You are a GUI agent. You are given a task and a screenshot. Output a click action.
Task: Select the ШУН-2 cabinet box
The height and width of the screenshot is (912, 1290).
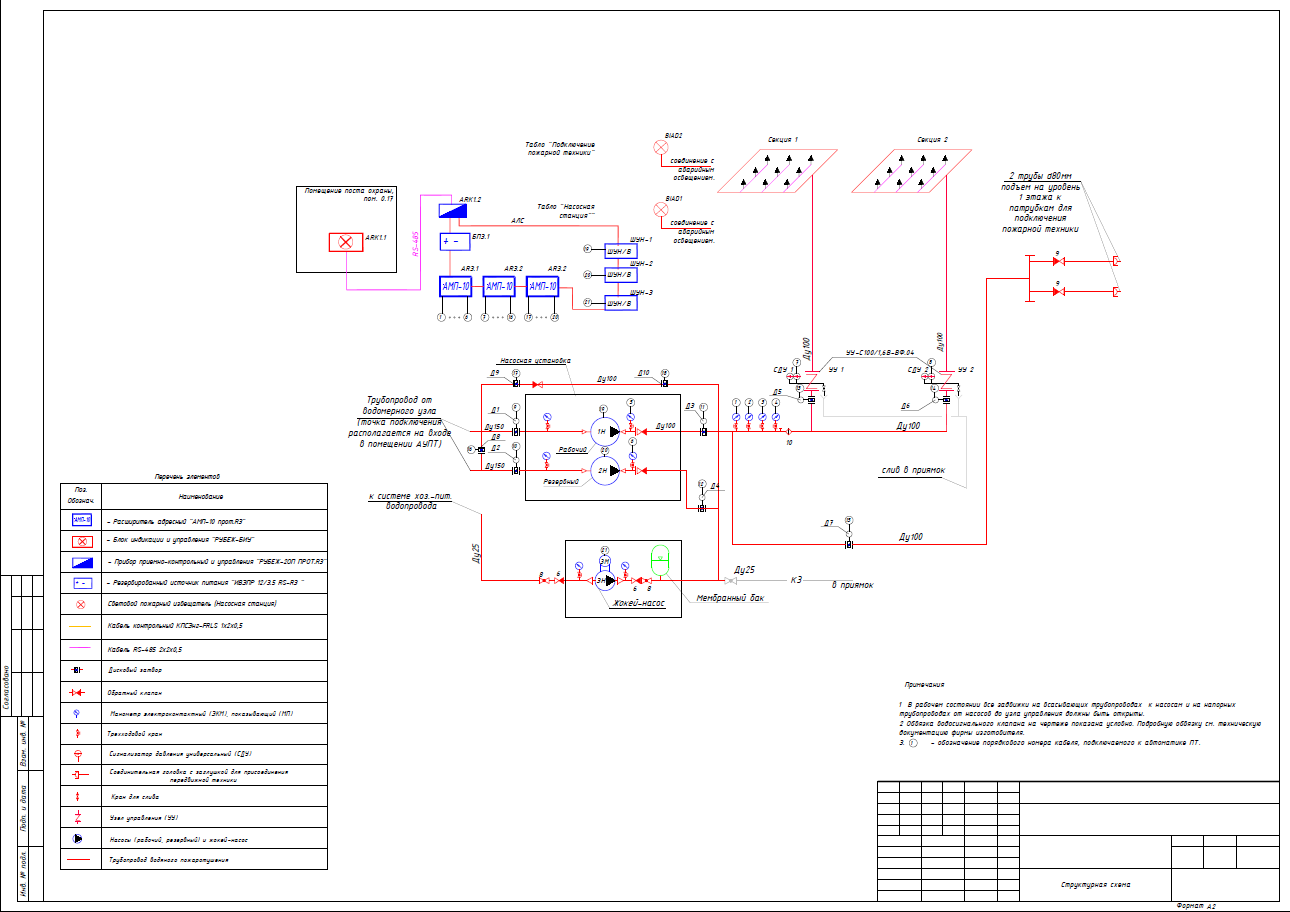pyautogui.click(x=620, y=275)
